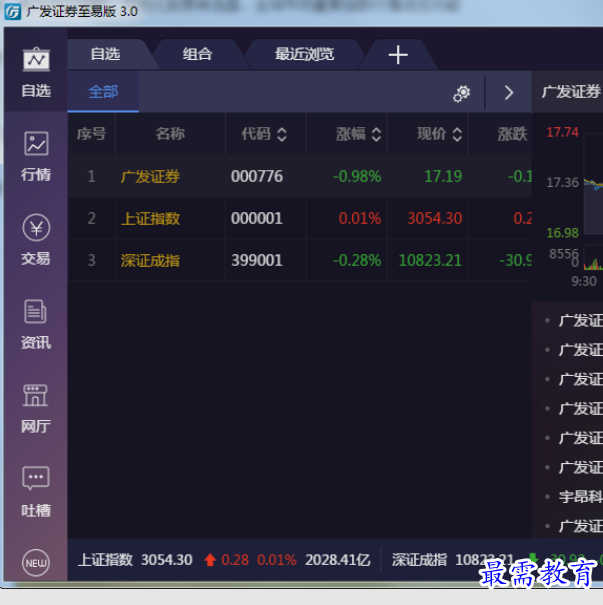Screen dimensions: 603x605
Task: Click the 序号 column header
Action: 91,134
